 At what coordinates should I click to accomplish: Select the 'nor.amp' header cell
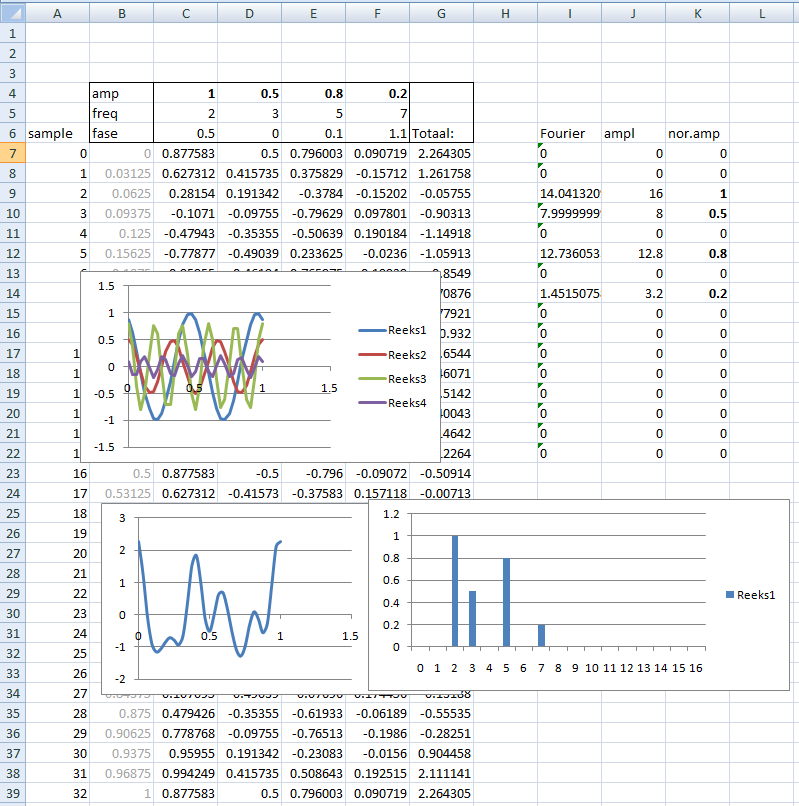point(697,133)
